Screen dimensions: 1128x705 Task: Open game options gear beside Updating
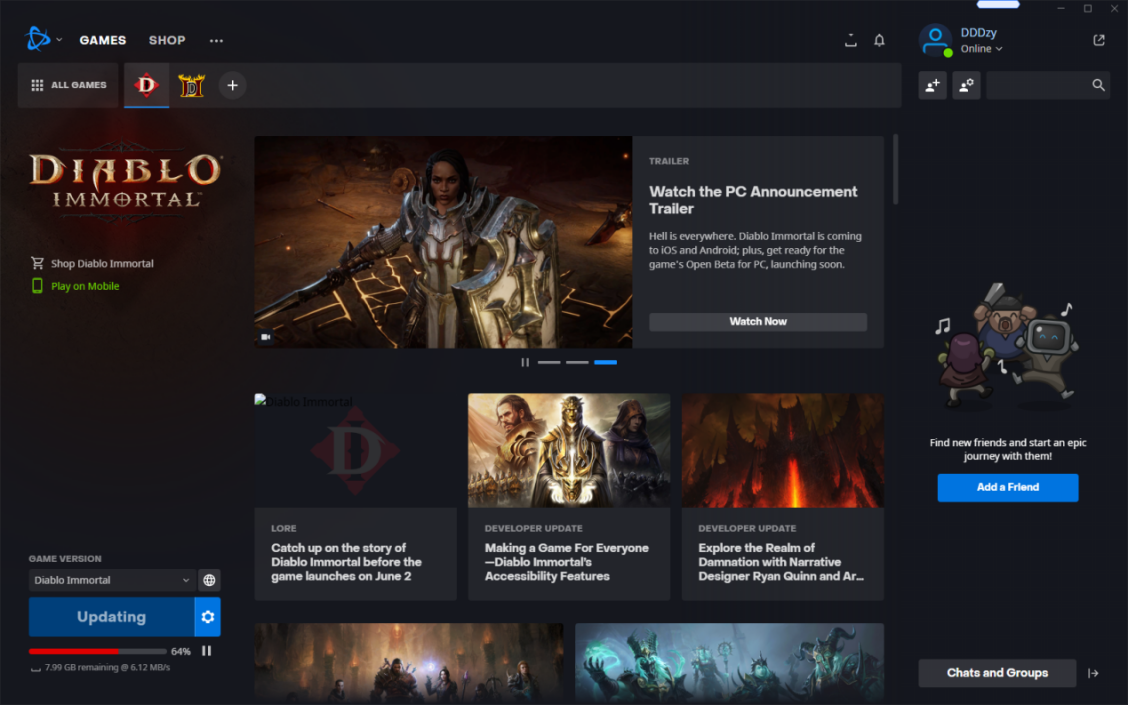point(208,617)
